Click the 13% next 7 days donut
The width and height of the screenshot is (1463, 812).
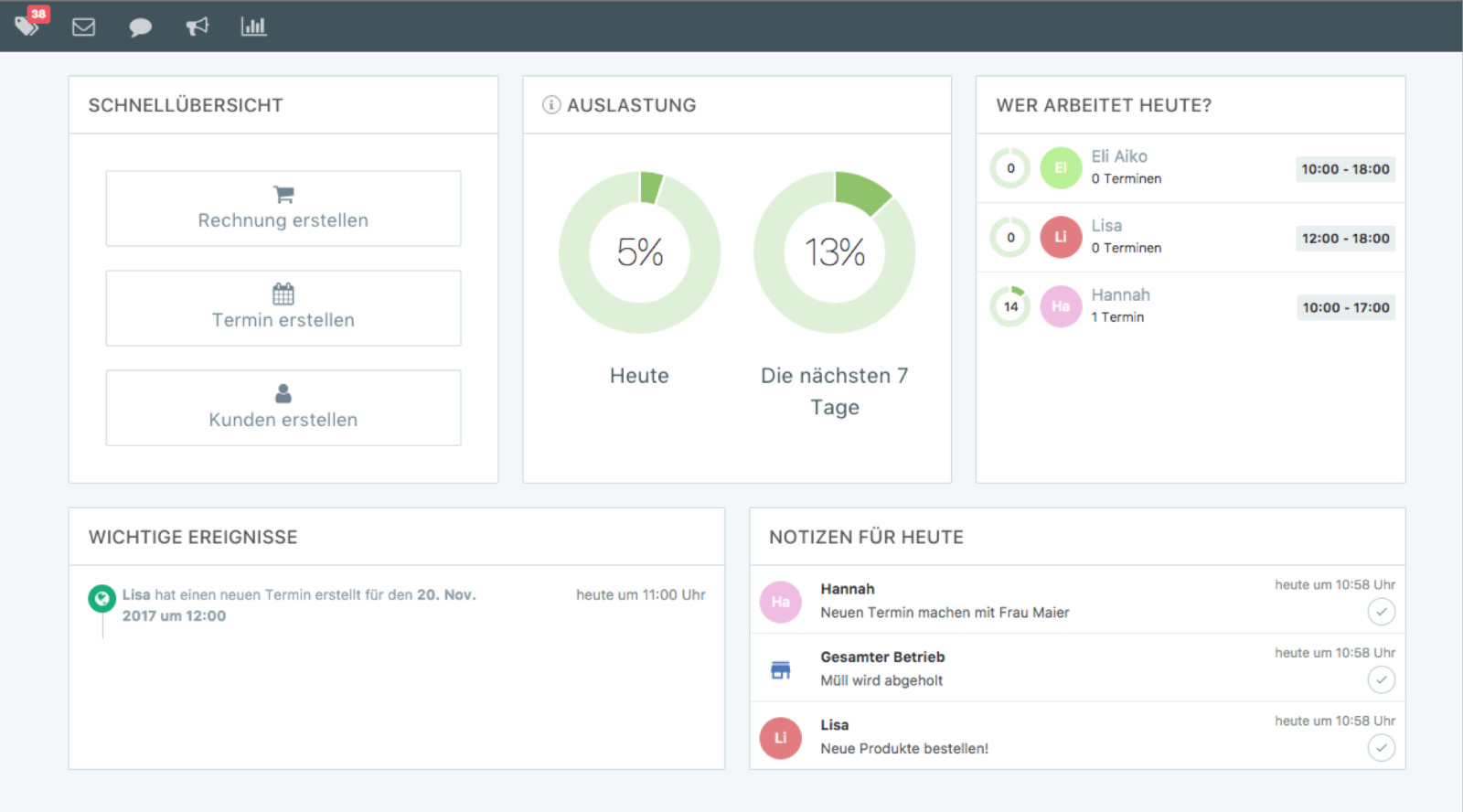[x=835, y=252]
